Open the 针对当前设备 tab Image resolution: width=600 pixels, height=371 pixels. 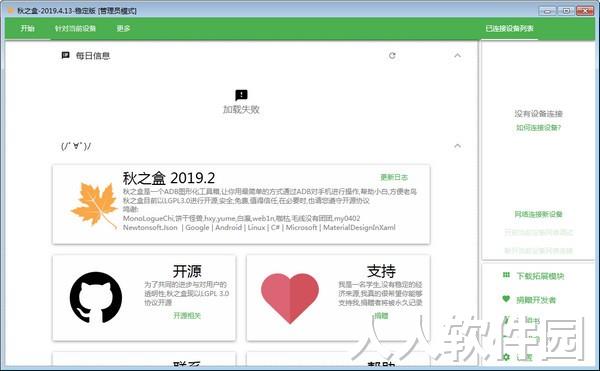(75, 28)
